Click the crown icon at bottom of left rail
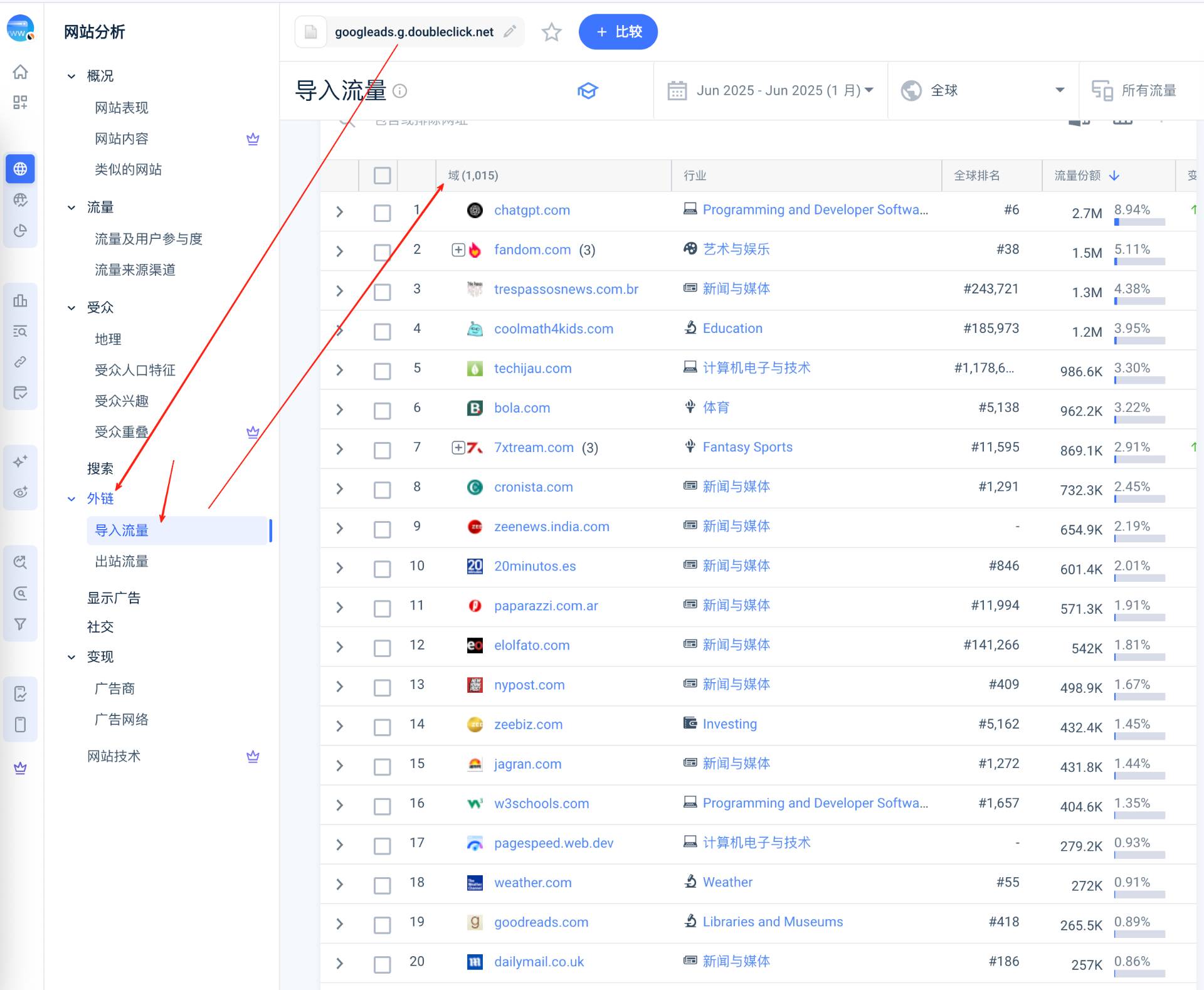 [x=21, y=768]
